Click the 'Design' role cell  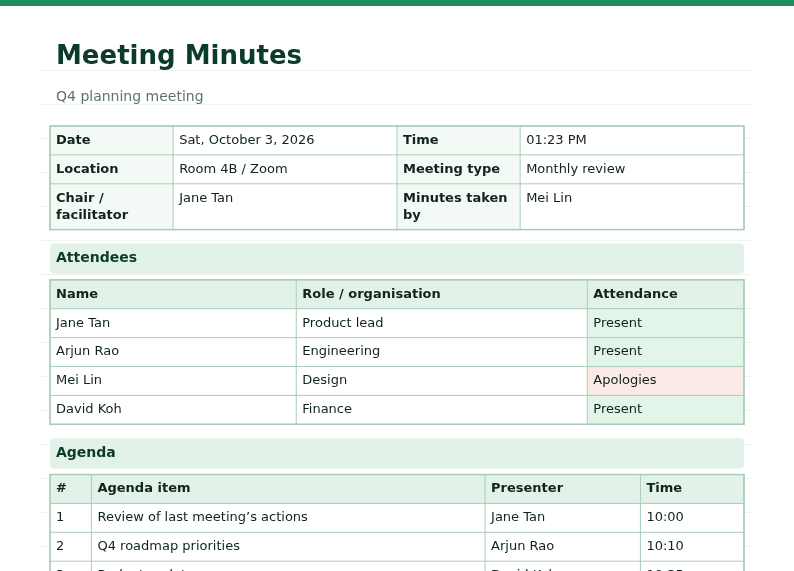pos(442,381)
